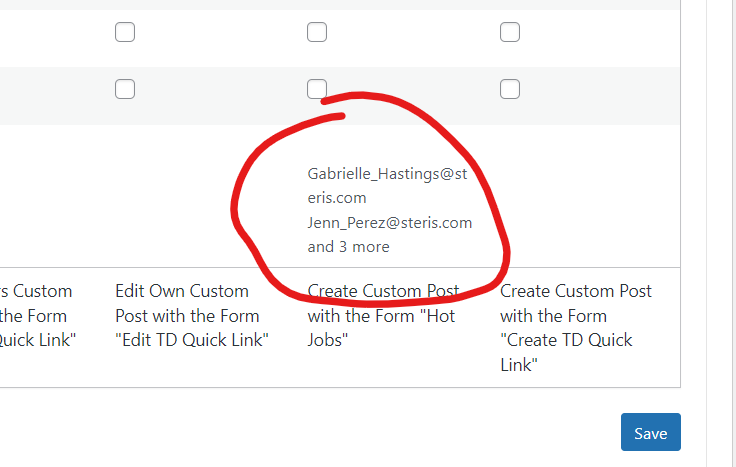The height and width of the screenshot is (467, 736).
Task: Click the partially cut-off "Quick Link" footer label
Action: click(38, 315)
